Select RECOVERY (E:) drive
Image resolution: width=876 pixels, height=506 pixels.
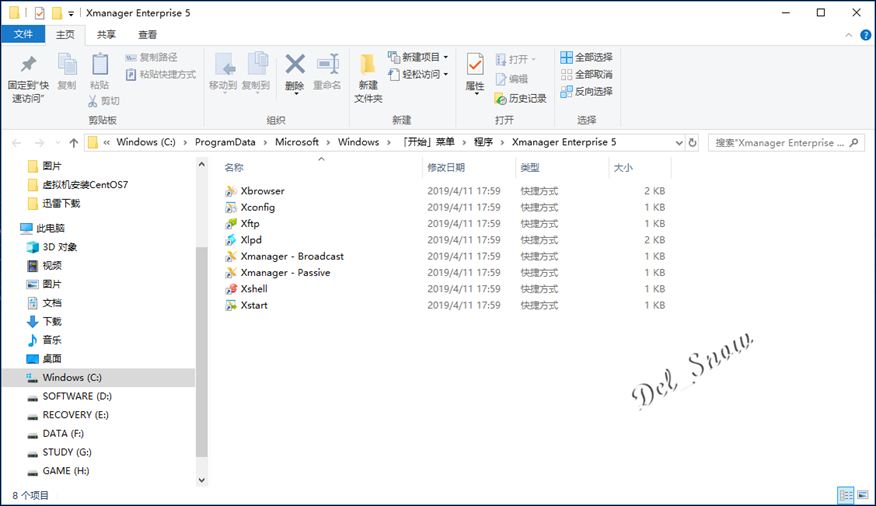coord(68,415)
